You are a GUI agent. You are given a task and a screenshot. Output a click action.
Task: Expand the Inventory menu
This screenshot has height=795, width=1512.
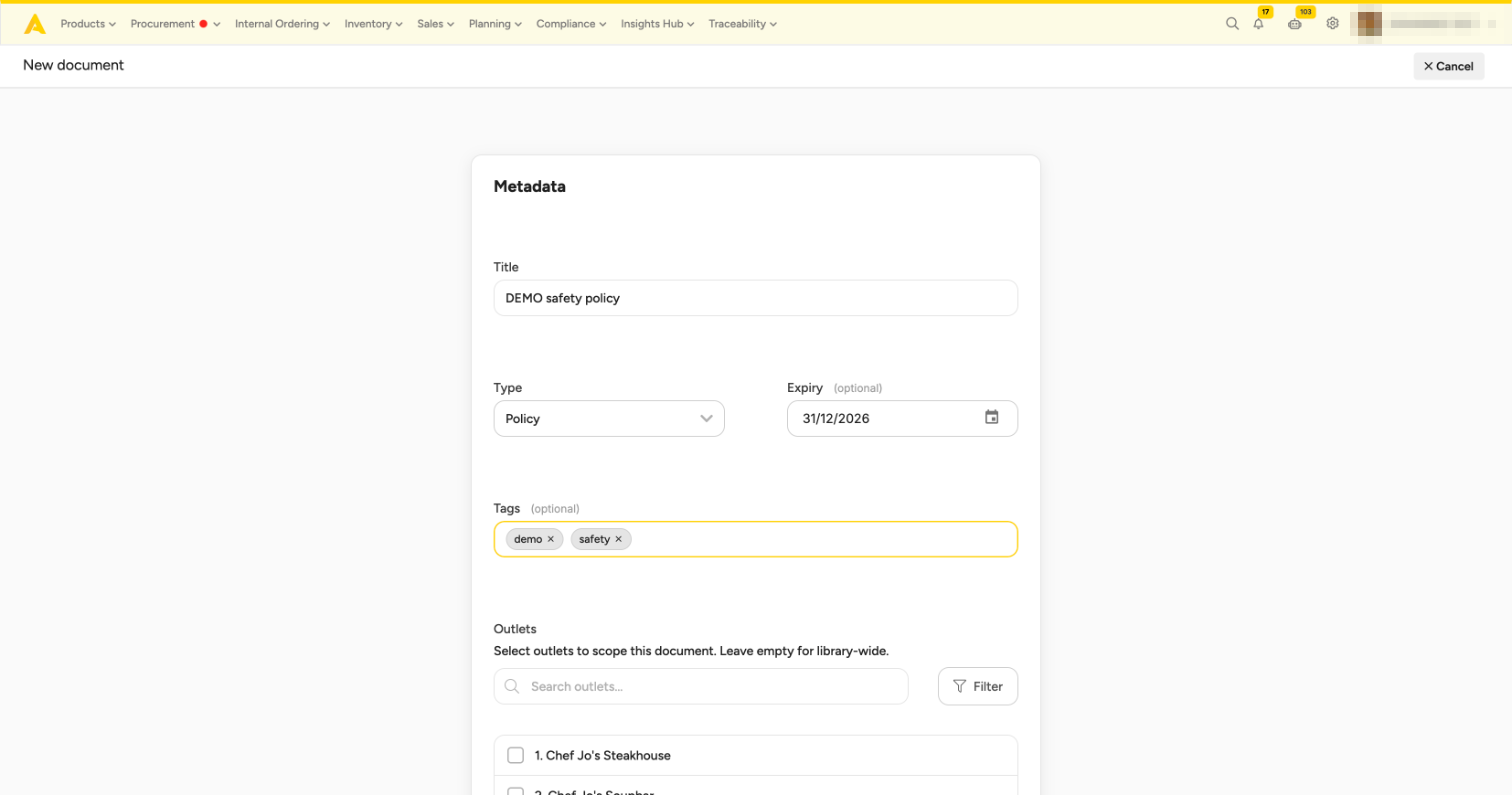click(374, 24)
